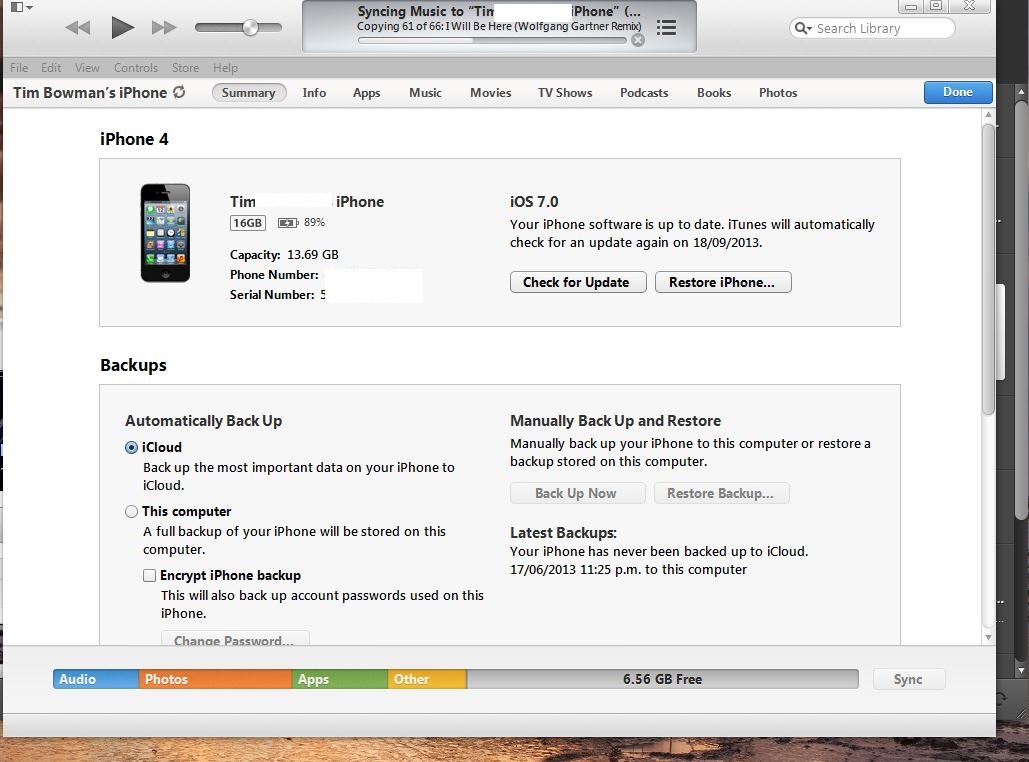
Task: Click the Sync button
Action: tap(909, 679)
